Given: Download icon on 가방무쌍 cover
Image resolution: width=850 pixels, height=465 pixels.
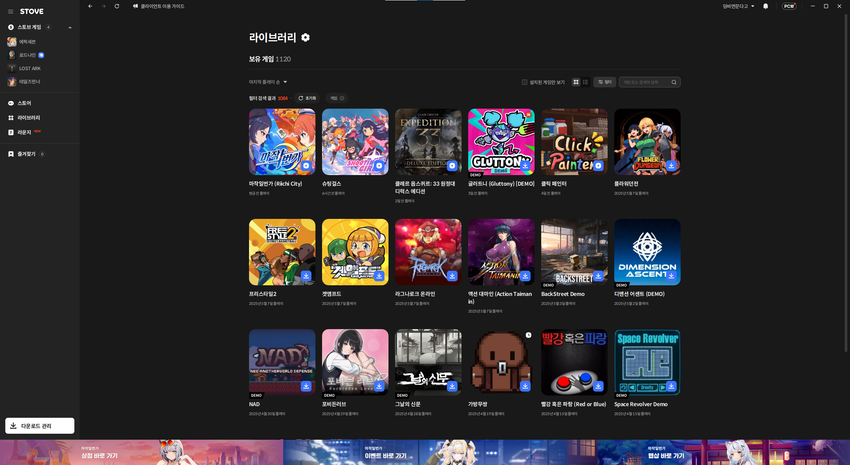Looking at the screenshot, I should point(525,386).
